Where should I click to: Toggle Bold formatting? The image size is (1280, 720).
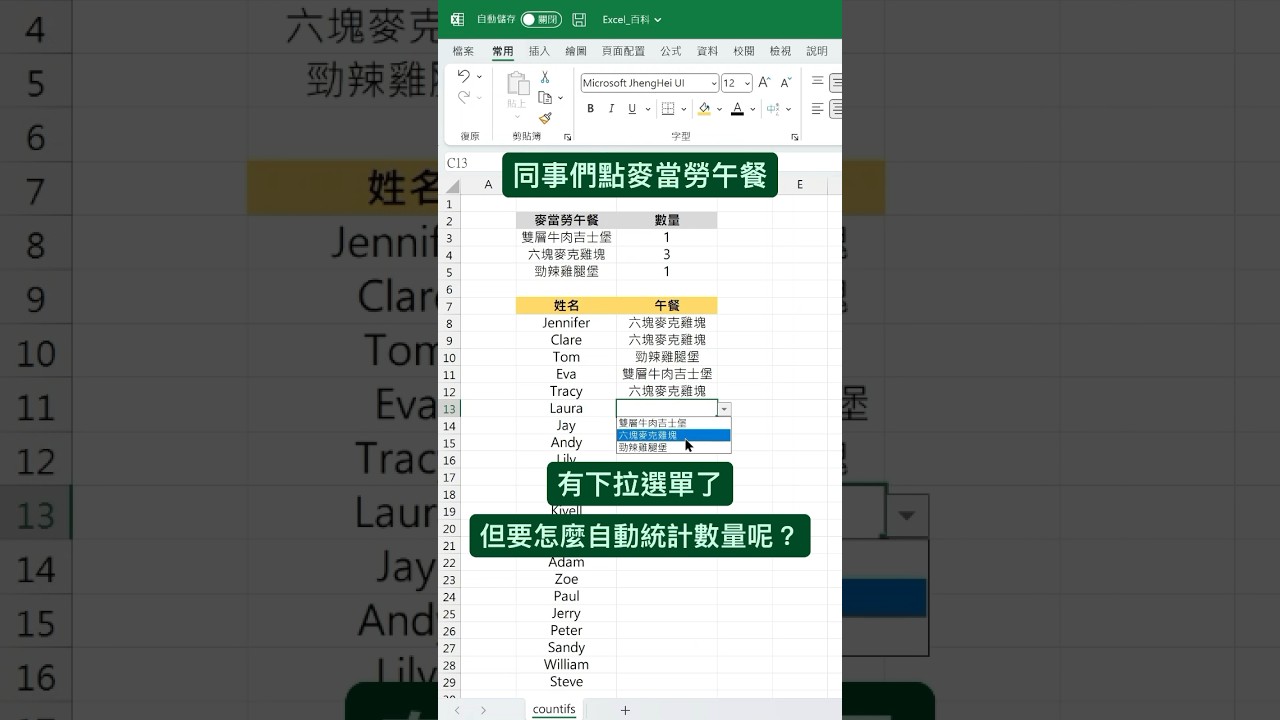tap(590, 109)
